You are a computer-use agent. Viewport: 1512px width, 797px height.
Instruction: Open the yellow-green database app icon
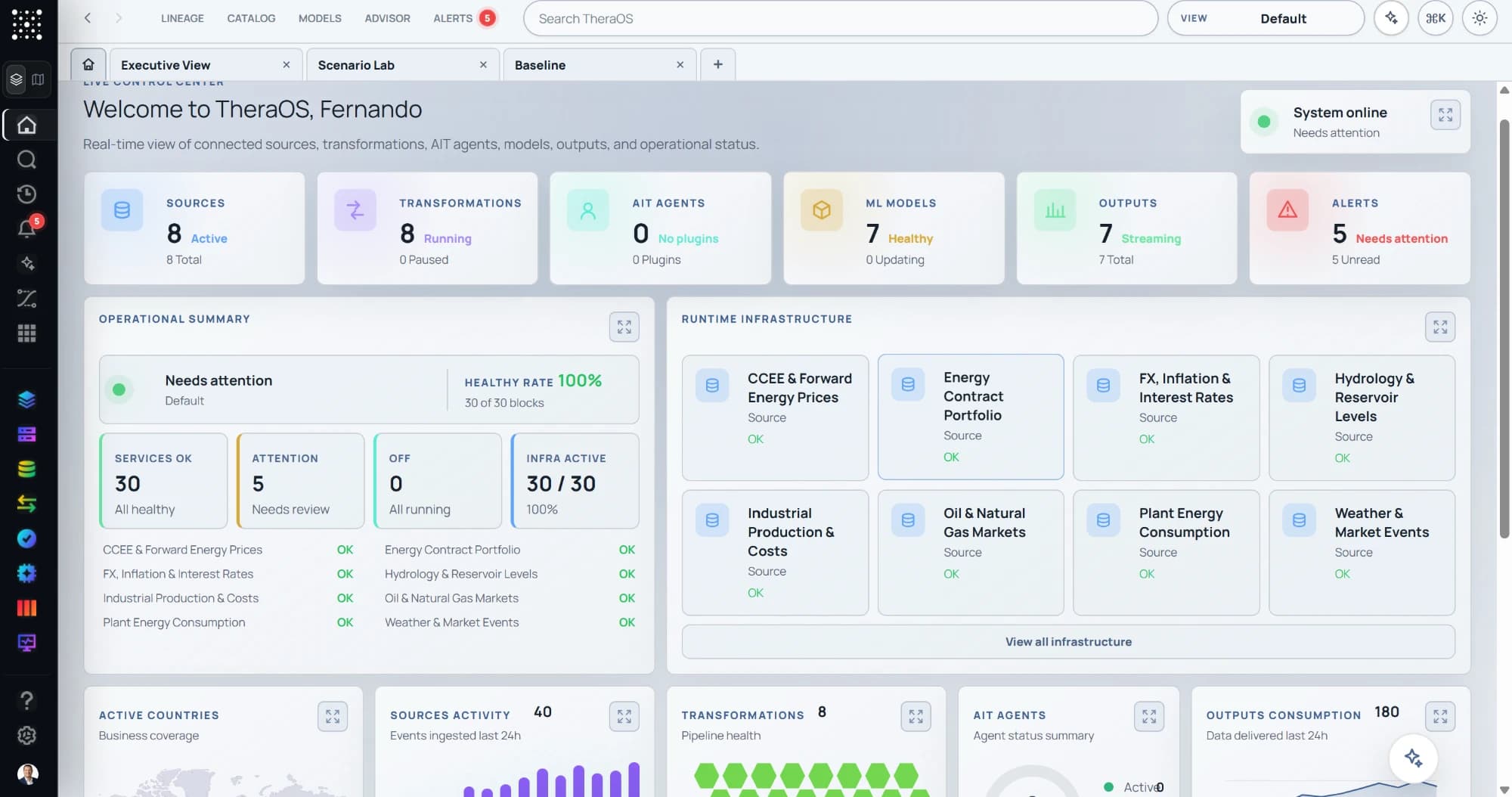pos(26,469)
